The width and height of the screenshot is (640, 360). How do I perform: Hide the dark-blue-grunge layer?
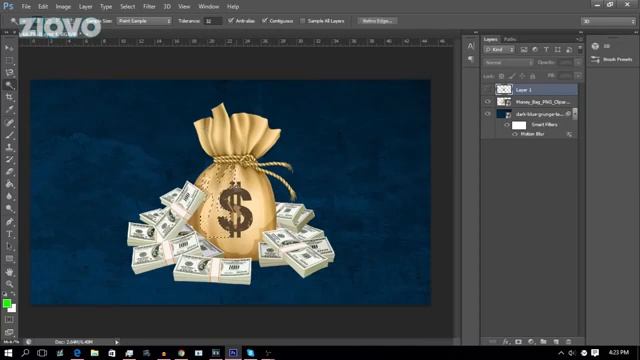[488, 114]
